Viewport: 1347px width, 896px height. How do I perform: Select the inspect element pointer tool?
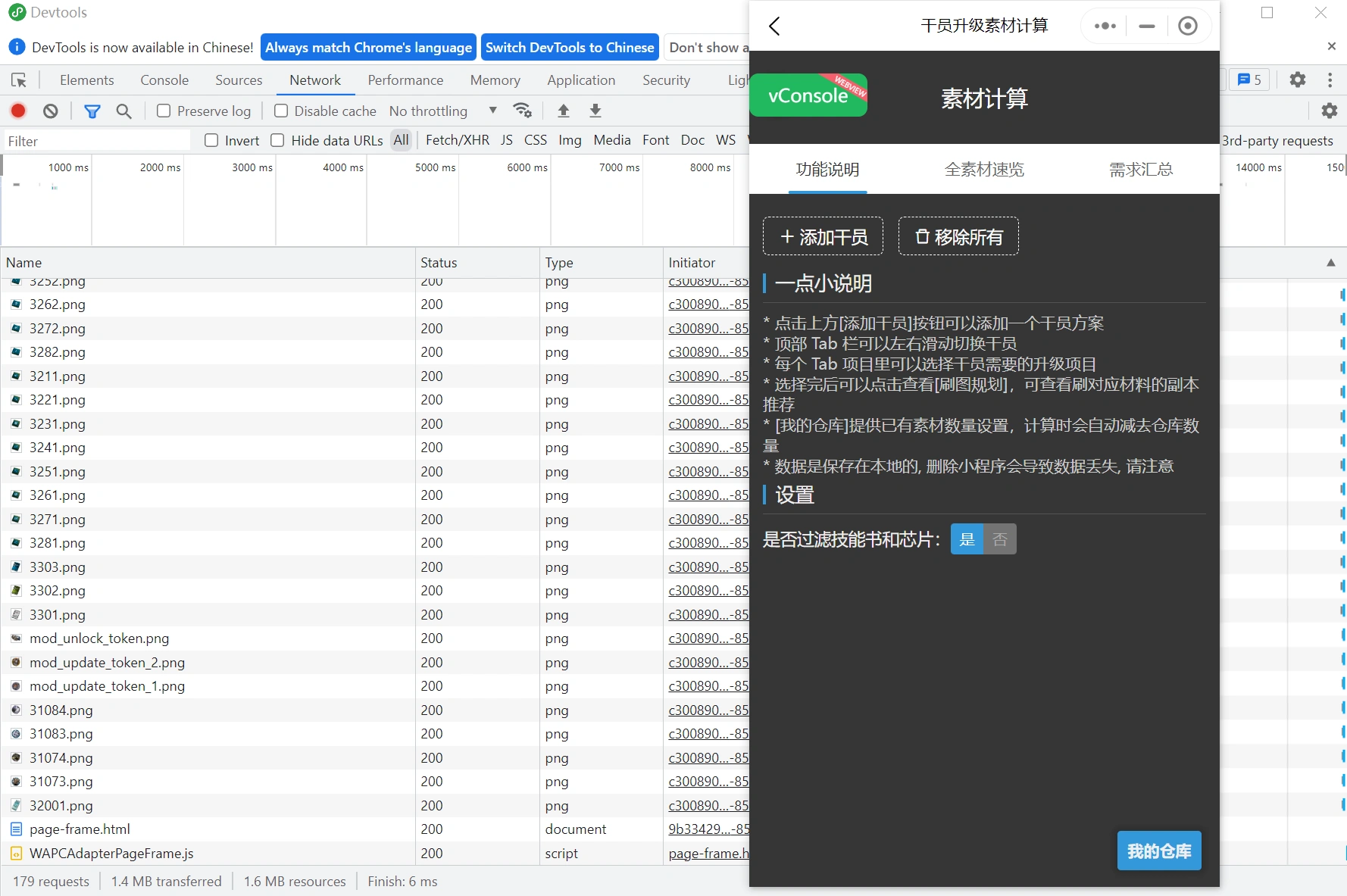click(19, 80)
